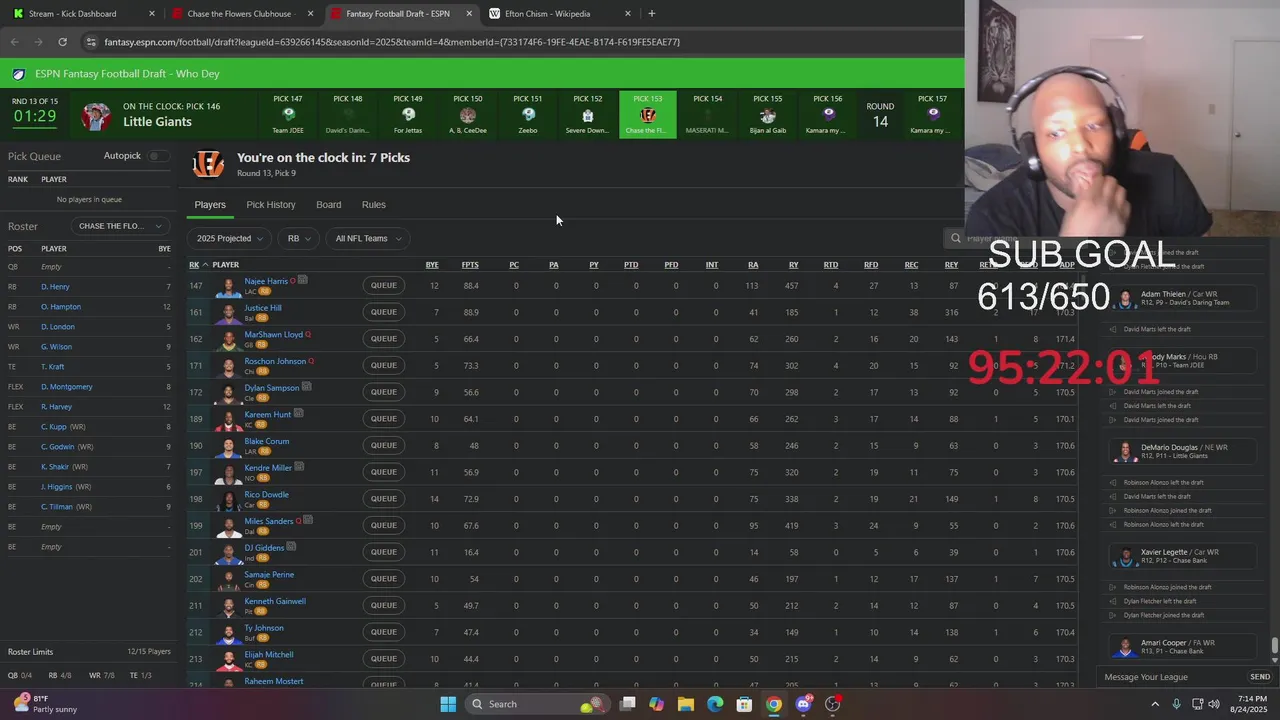Open the Rules tab
1280x720 pixels.
pyautogui.click(x=374, y=205)
